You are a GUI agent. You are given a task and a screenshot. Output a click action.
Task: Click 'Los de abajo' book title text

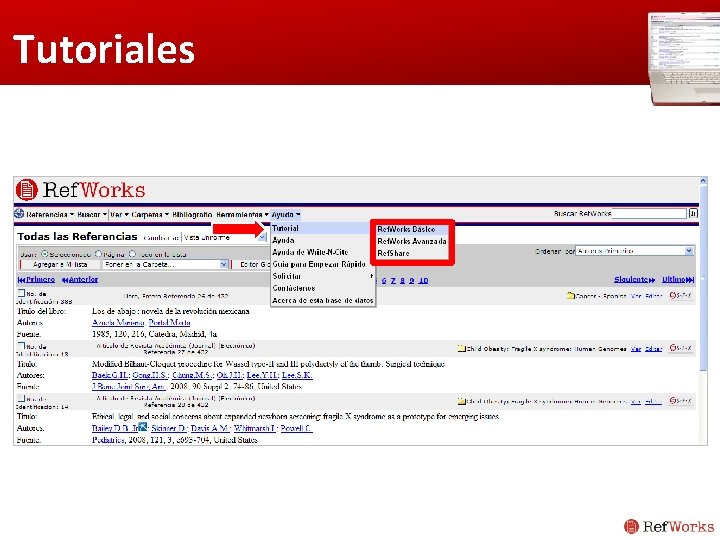(171, 311)
